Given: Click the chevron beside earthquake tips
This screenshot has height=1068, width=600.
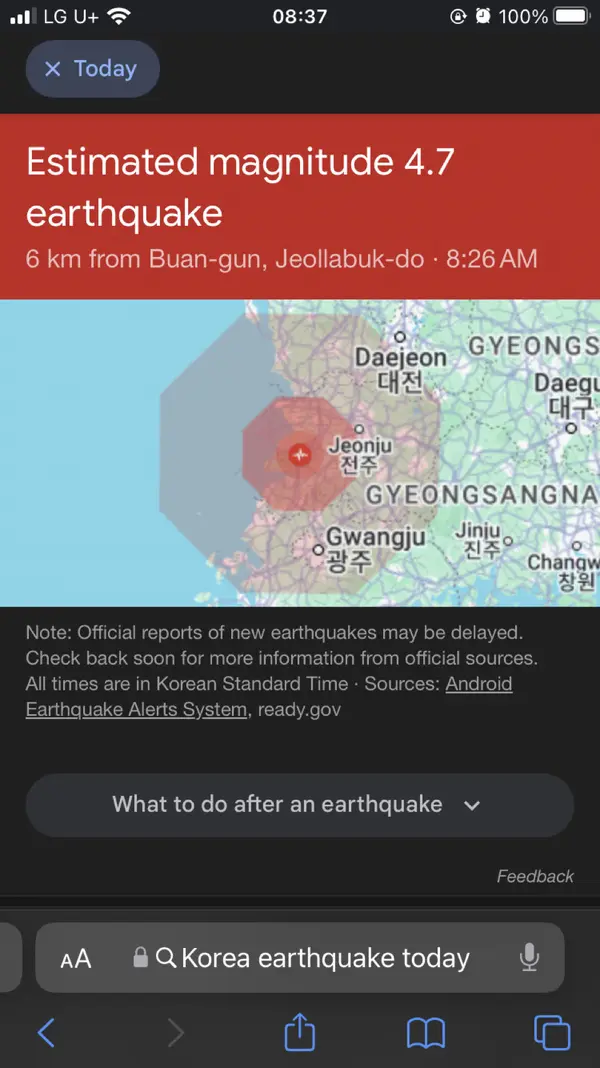Looking at the screenshot, I should (471, 806).
